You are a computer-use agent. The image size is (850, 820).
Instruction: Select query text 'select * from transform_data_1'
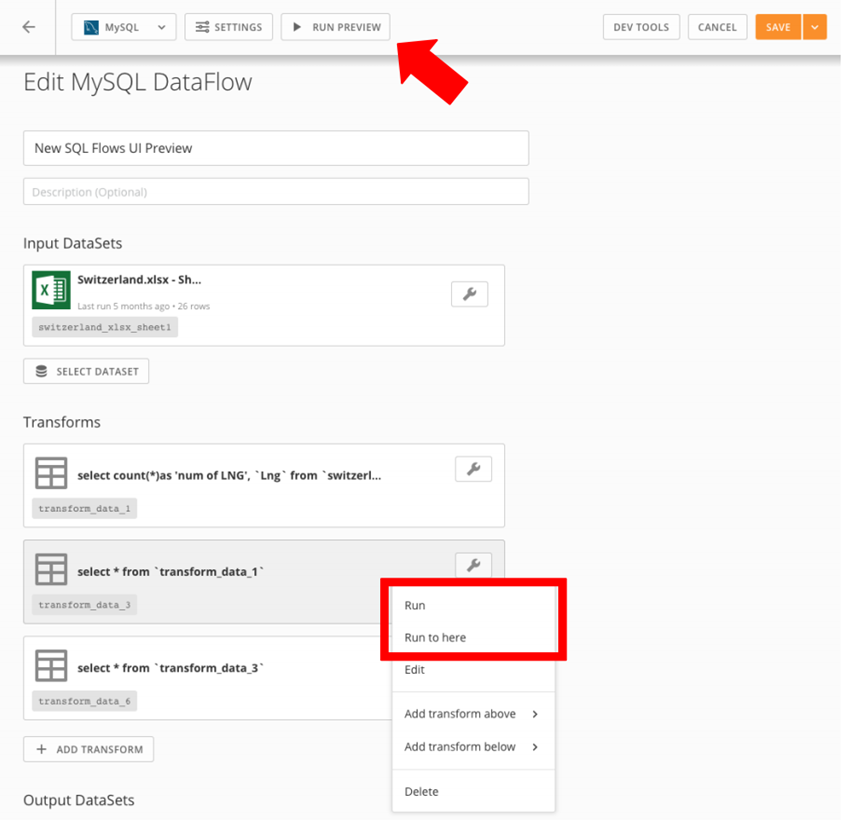[170, 572]
